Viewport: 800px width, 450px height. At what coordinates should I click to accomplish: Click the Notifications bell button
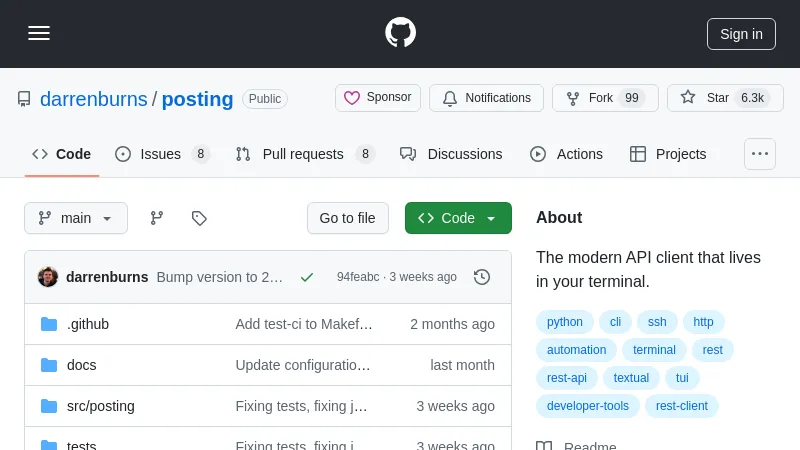click(486, 98)
